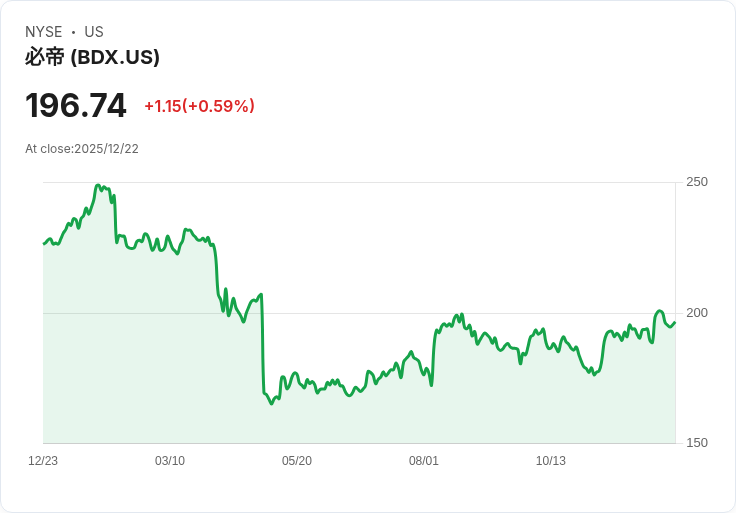Click the At close date text
Screen dimensions: 736x513
pyautogui.click(x=82, y=149)
